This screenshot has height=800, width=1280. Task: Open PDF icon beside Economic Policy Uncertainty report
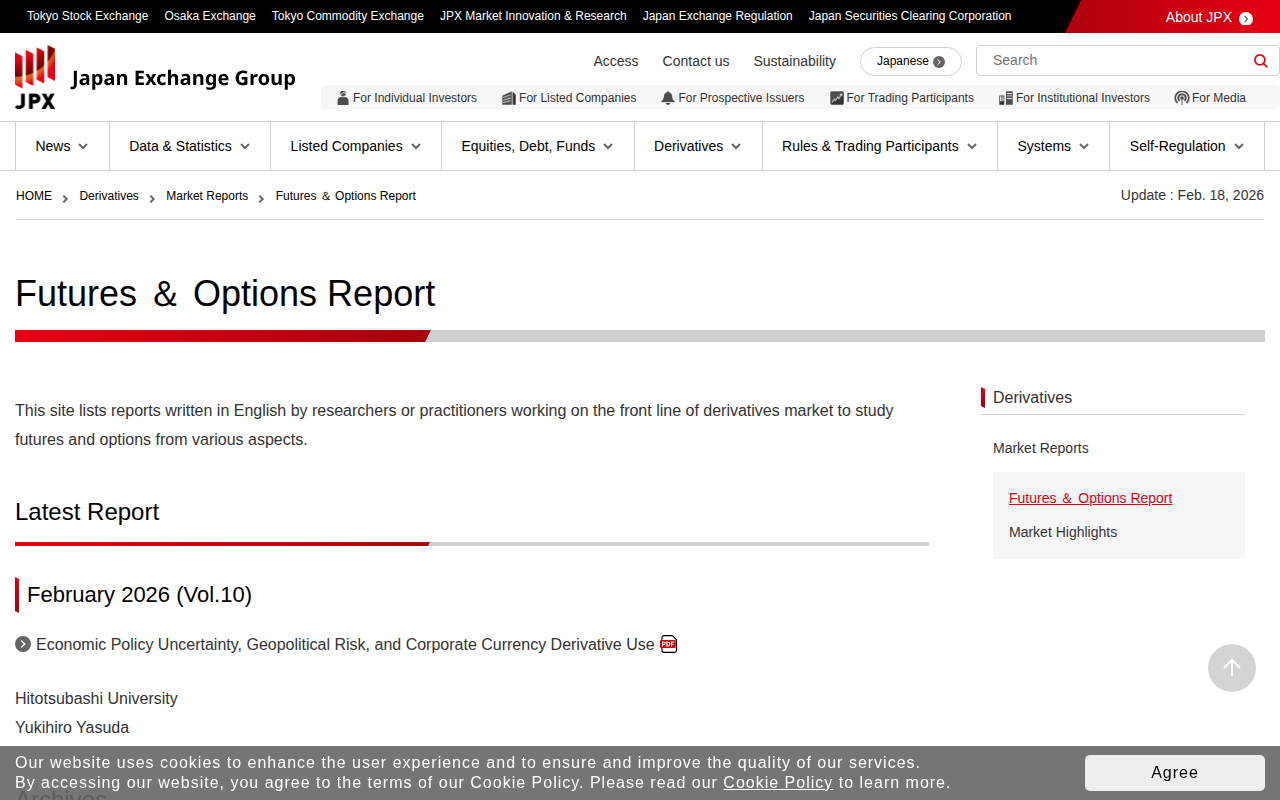point(669,645)
